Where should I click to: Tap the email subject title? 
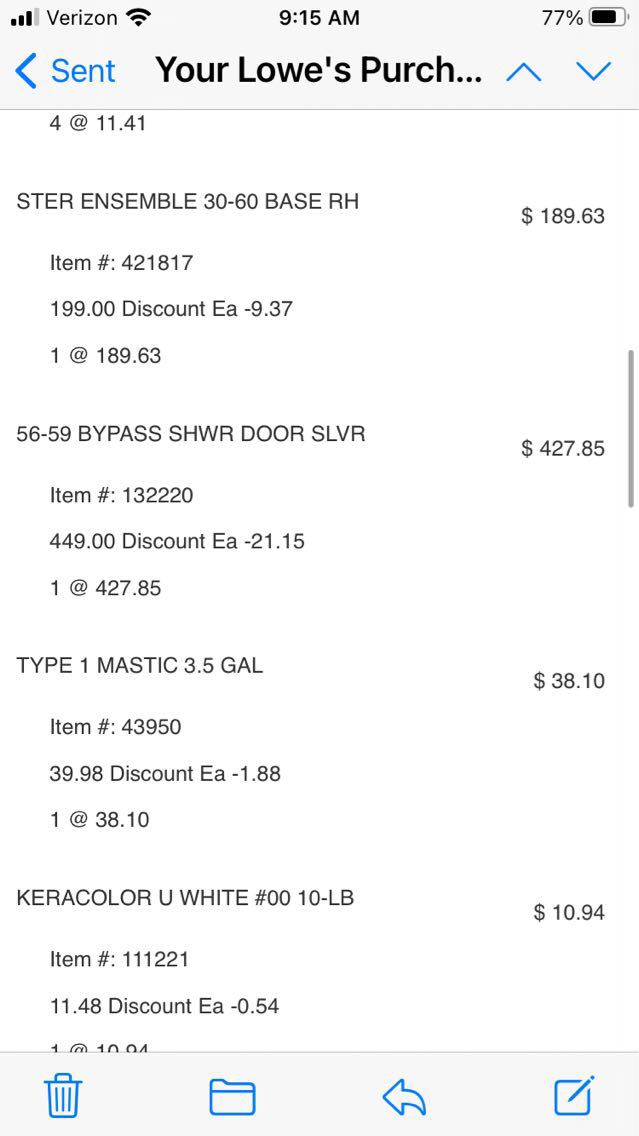pyautogui.click(x=319, y=72)
